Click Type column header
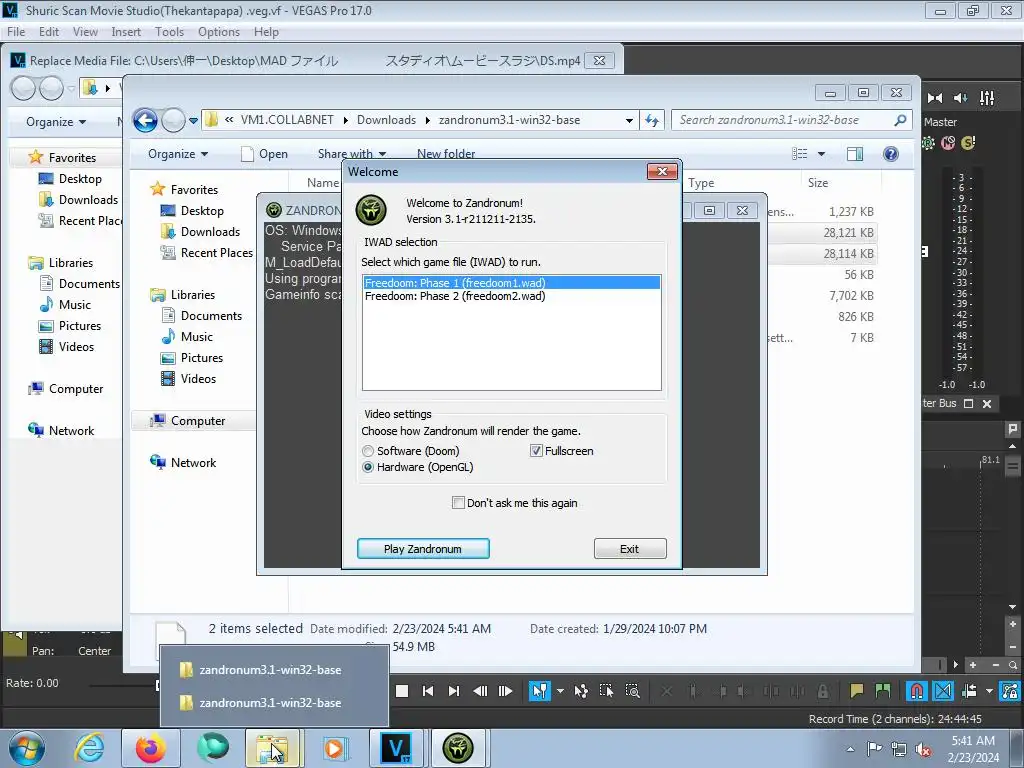Screen dimensions: 1024x768 pos(701,183)
